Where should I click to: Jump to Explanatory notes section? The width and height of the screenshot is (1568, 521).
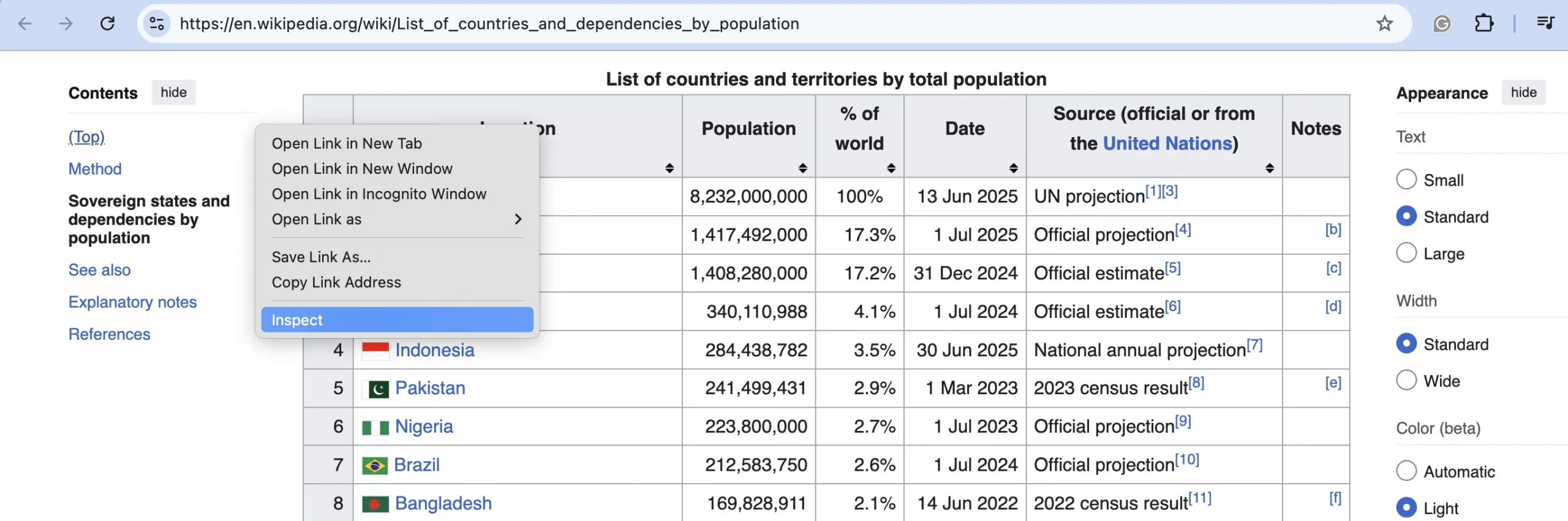tap(132, 302)
